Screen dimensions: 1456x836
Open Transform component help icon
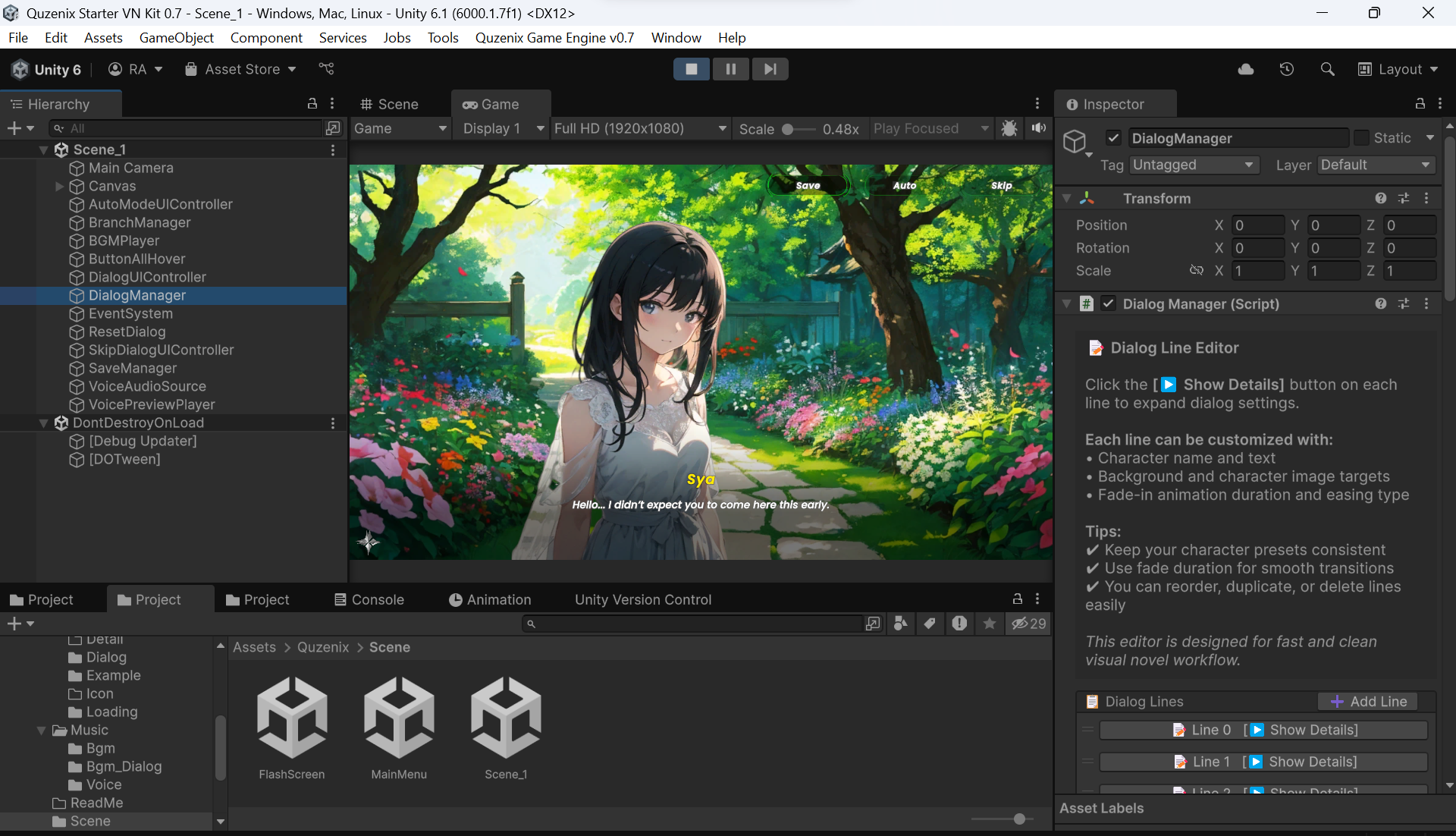1381,198
